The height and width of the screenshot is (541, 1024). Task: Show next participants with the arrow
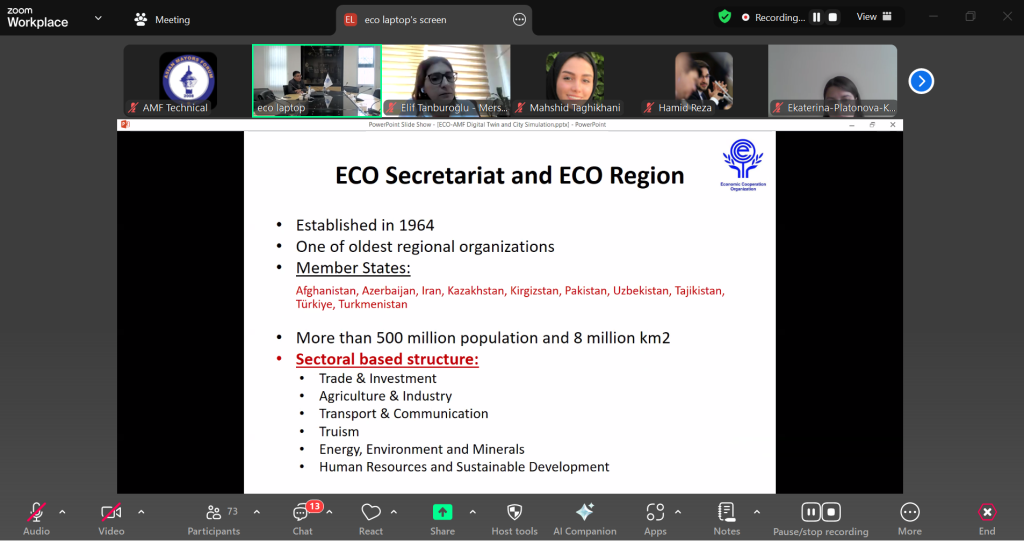[921, 81]
